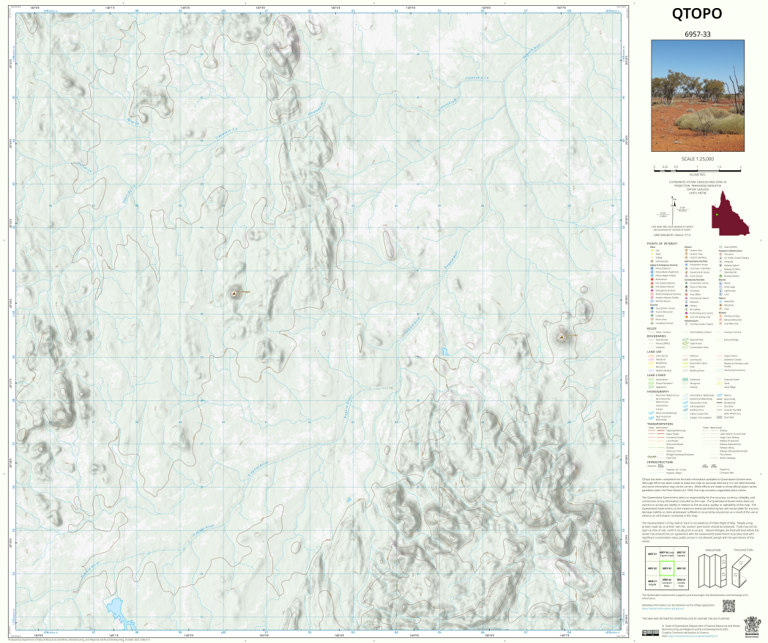Click the HYDROGRAPHY legend heading
The image size is (768, 643).
[660, 392]
